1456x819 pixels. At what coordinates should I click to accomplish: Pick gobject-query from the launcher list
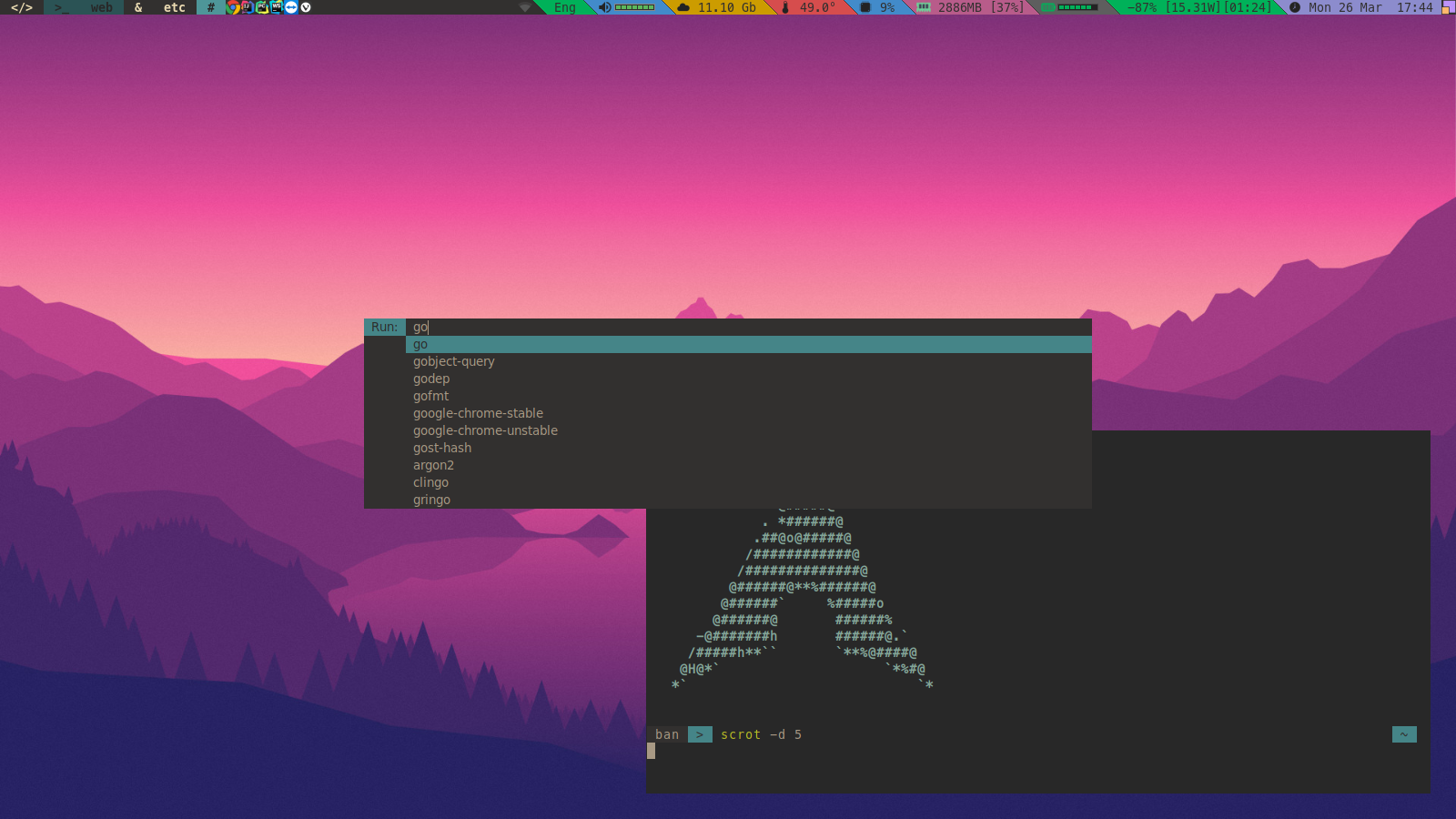(x=453, y=361)
